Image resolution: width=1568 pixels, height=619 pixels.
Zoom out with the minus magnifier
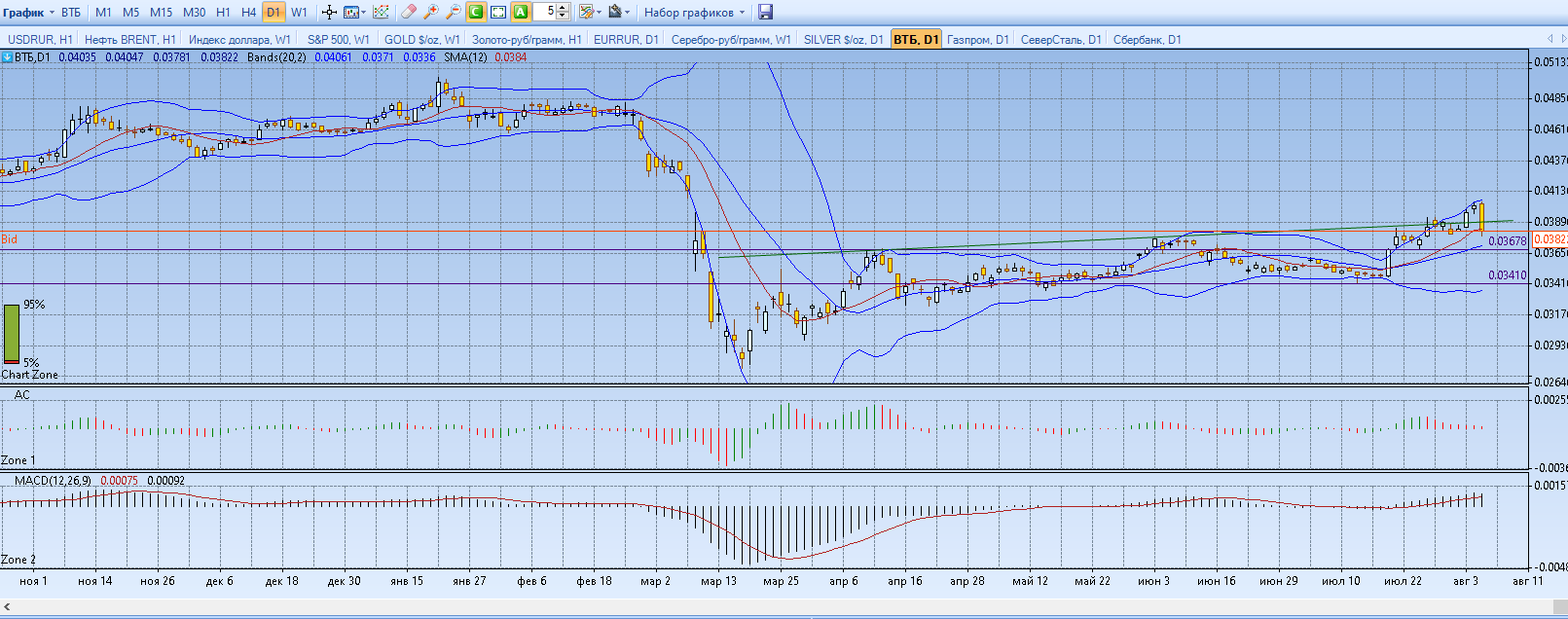tap(454, 13)
